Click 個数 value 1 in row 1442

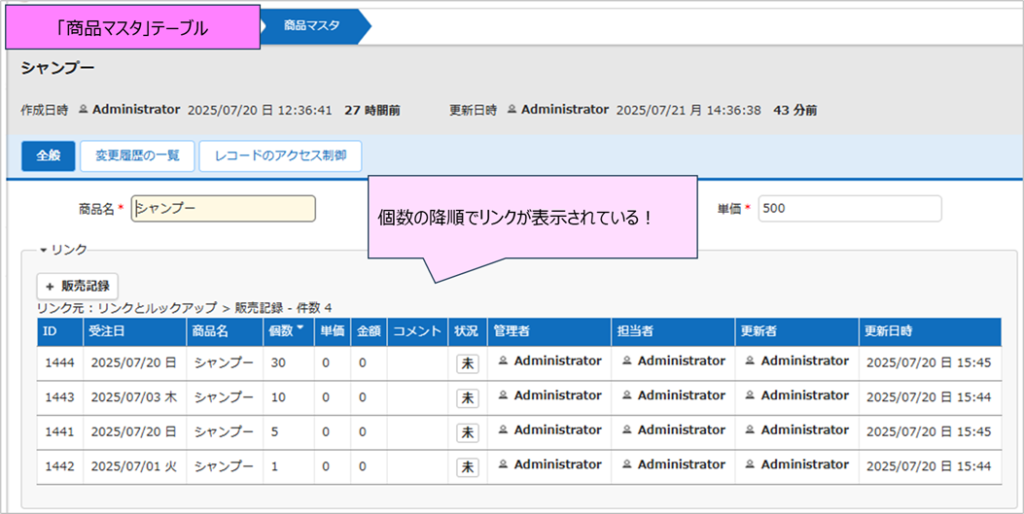(x=274, y=467)
